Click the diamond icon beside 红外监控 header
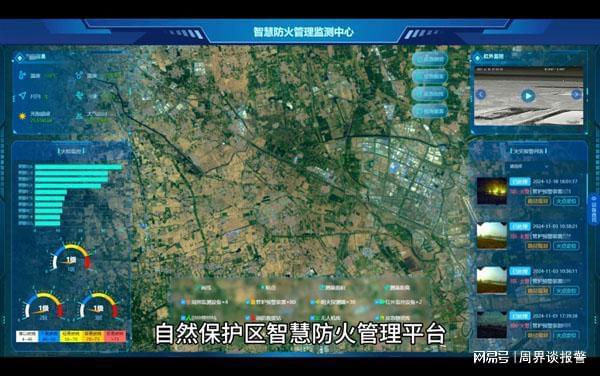Viewport: 600px width, 376px height. [x=477, y=58]
